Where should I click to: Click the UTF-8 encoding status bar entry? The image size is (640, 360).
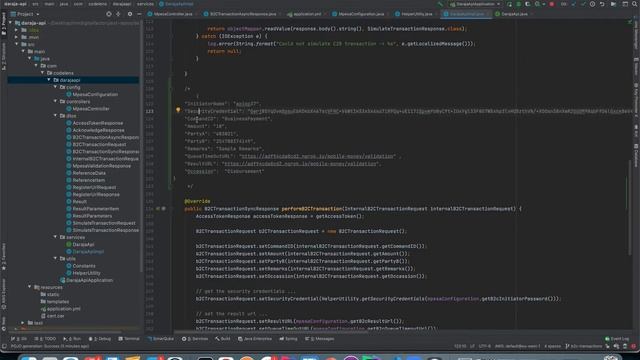pyautogui.click(x=484, y=347)
